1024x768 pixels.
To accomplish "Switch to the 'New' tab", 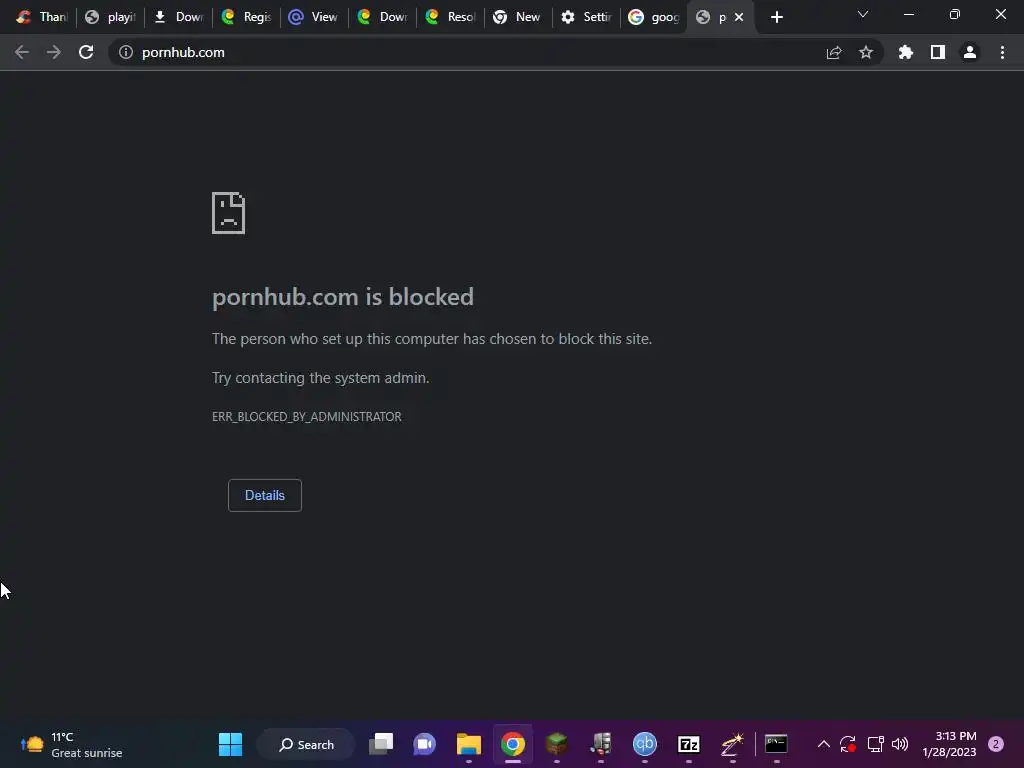I will click(519, 17).
